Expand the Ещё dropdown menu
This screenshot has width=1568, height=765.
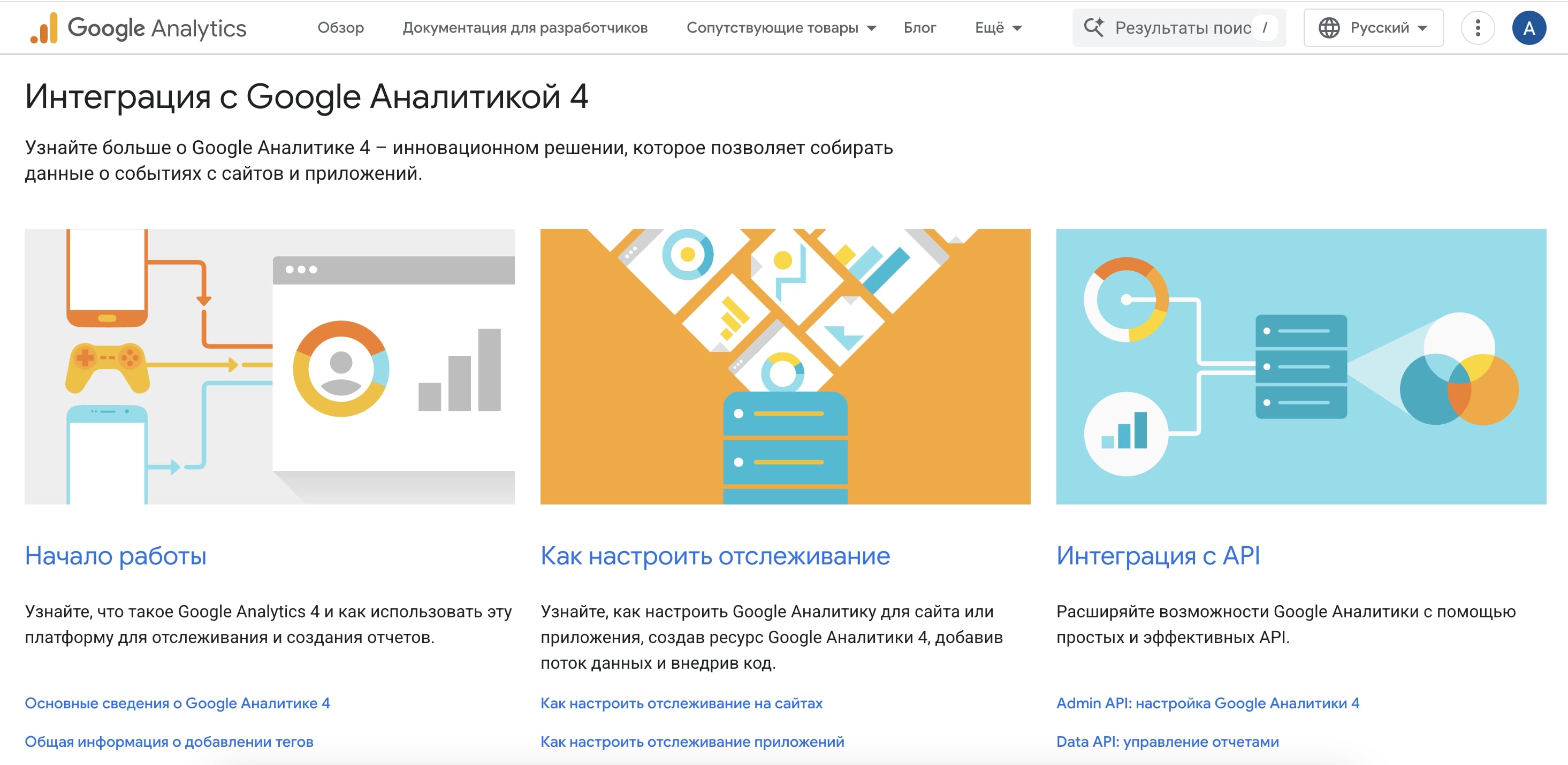click(998, 28)
